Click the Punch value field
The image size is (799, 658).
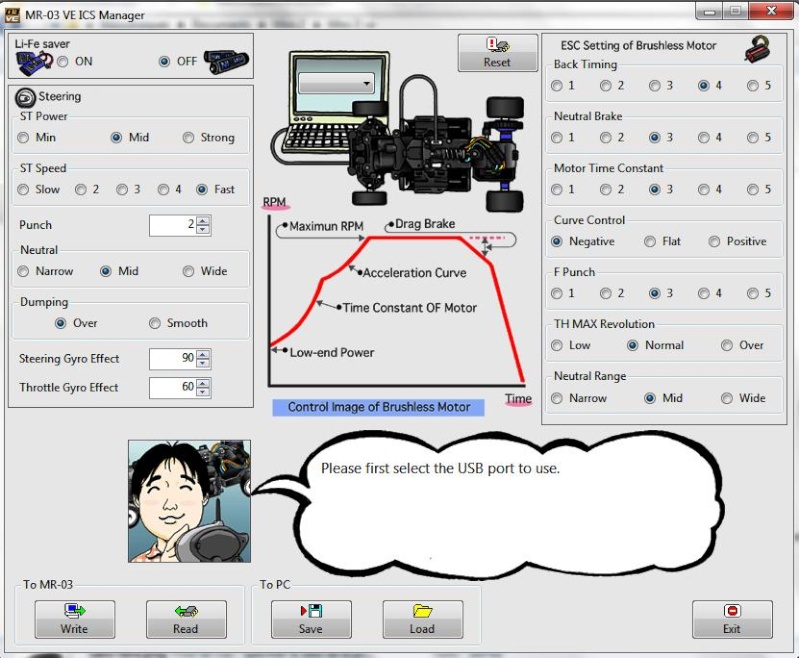coord(173,225)
